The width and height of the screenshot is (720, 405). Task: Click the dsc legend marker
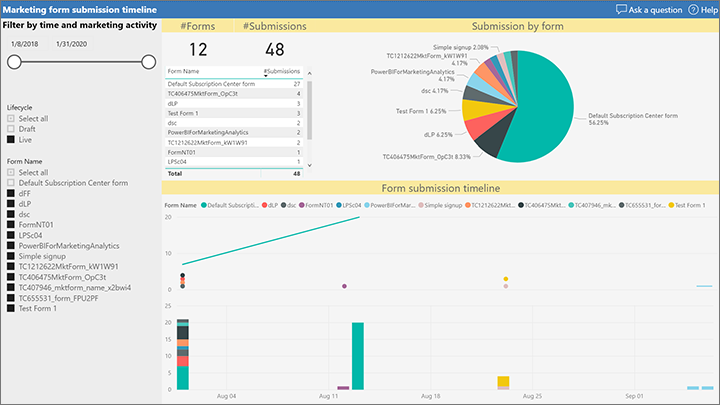click(284, 205)
